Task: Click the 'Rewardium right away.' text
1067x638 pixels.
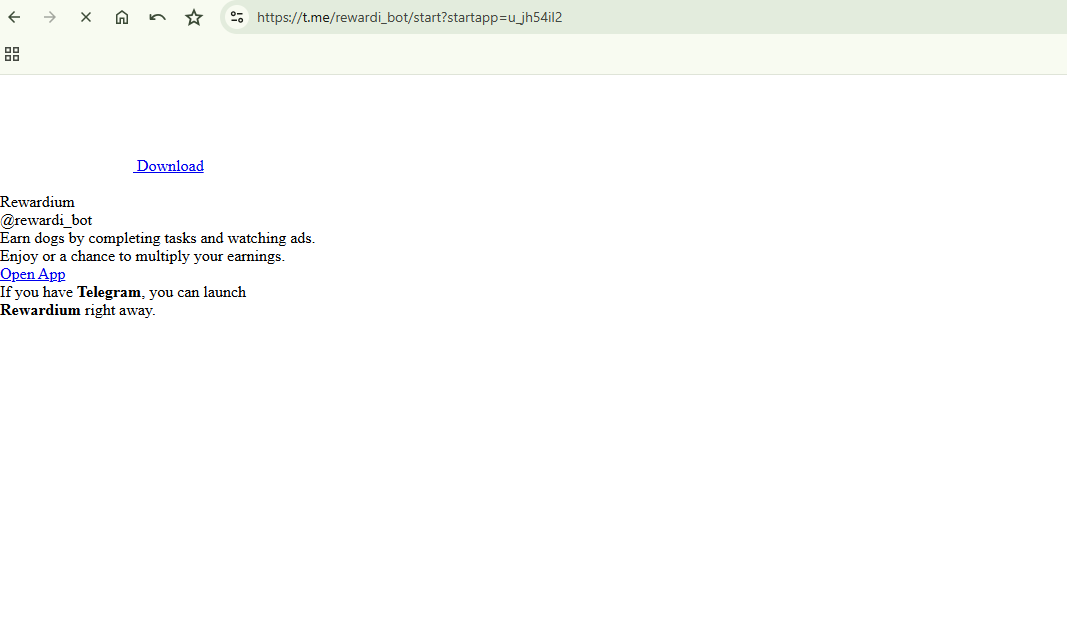Action: [78, 310]
